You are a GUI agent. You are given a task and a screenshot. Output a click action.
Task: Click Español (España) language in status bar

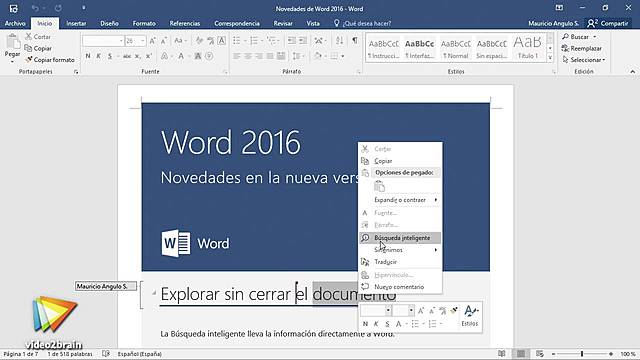140,354
